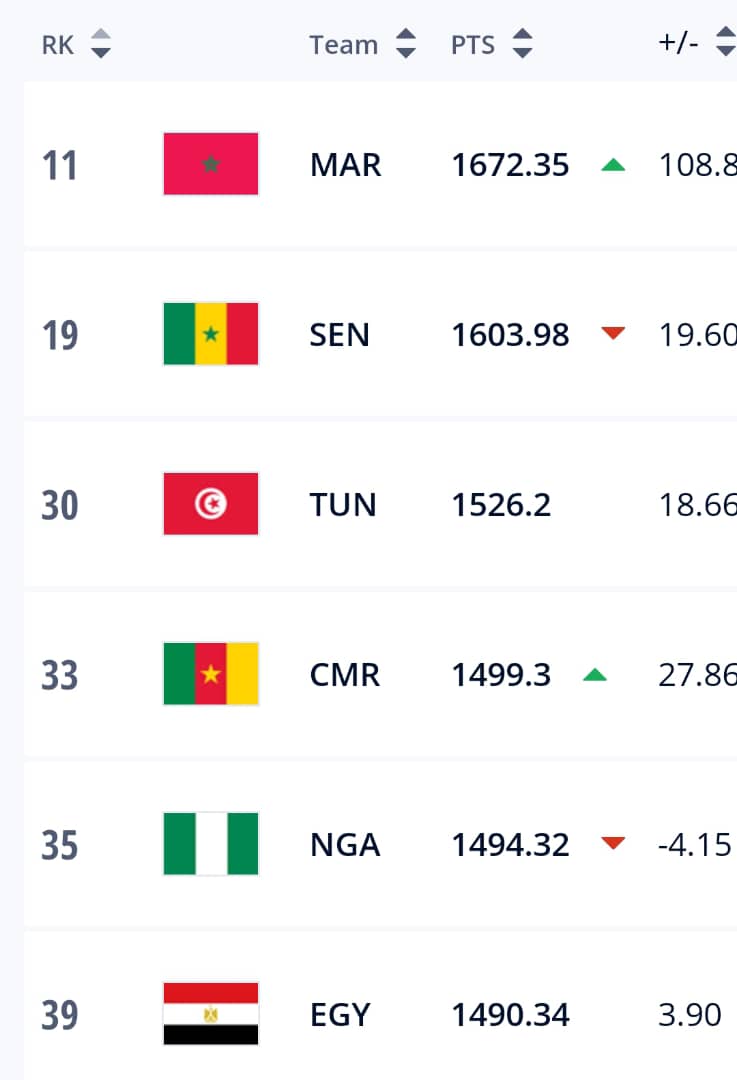The width and height of the screenshot is (737, 1080).
Task: Sort by the PTS column arrows
Action: (523, 44)
